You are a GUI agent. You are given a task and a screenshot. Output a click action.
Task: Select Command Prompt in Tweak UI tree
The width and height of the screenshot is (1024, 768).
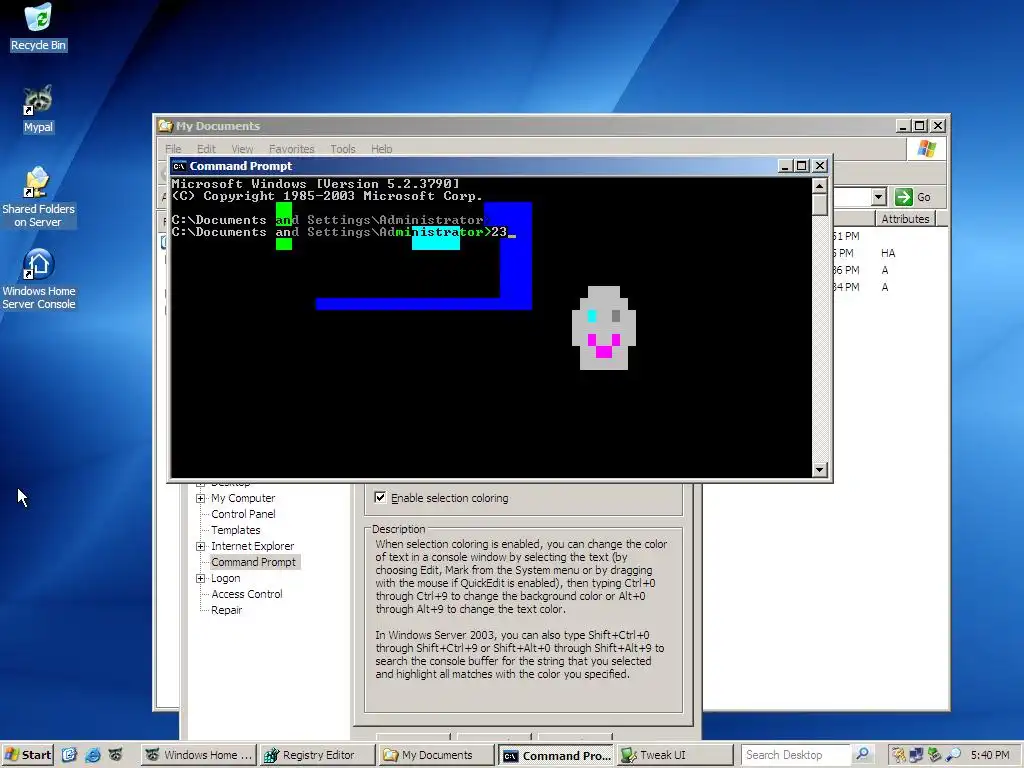[253, 562]
